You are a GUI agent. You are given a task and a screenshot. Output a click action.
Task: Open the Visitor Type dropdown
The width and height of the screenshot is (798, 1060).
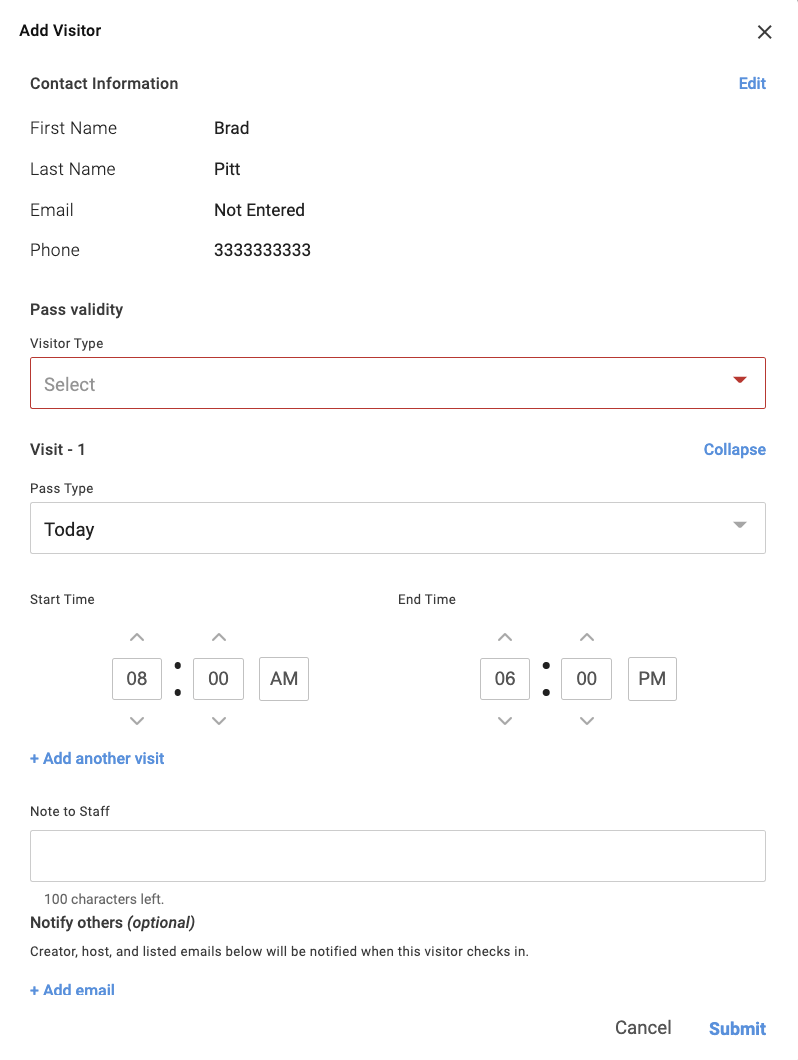pos(398,384)
